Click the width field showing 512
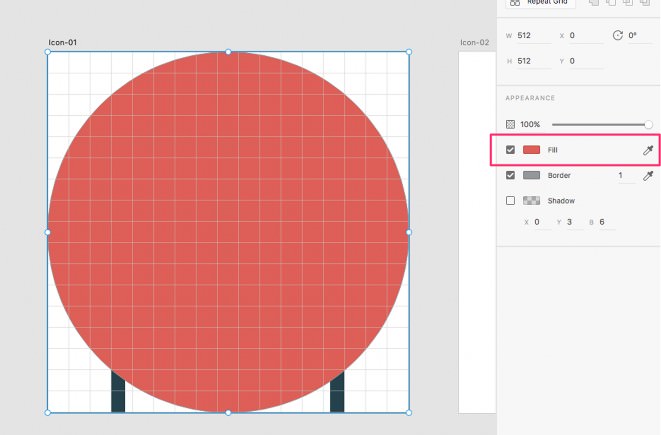Viewport: 661px width, 435px height. click(x=534, y=36)
